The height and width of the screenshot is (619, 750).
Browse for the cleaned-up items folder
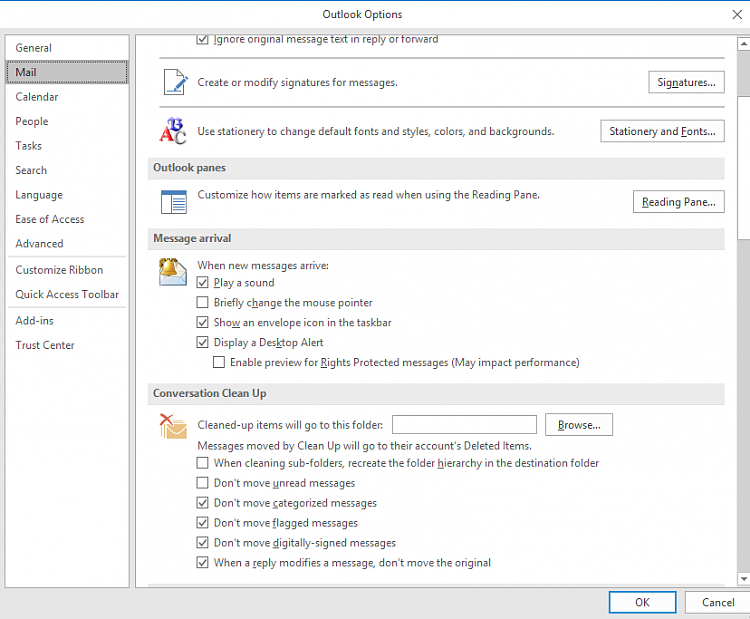(579, 425)
